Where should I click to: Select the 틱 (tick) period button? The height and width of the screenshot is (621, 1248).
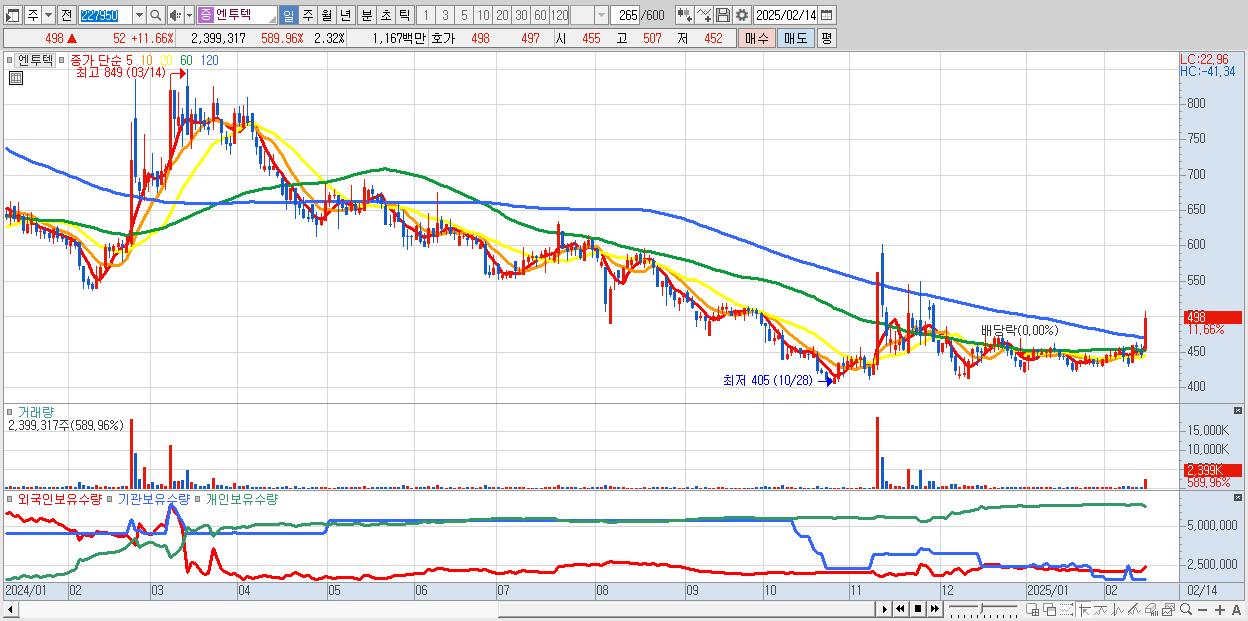coord(404,15)
